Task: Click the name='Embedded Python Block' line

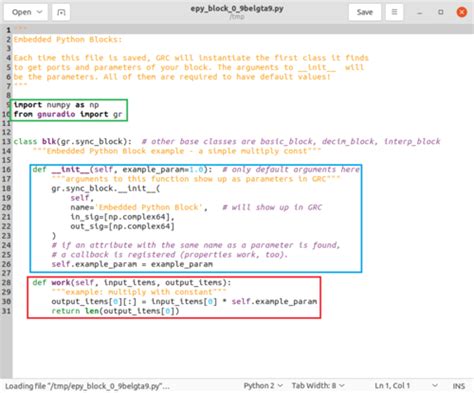Action: click(139, 207)
